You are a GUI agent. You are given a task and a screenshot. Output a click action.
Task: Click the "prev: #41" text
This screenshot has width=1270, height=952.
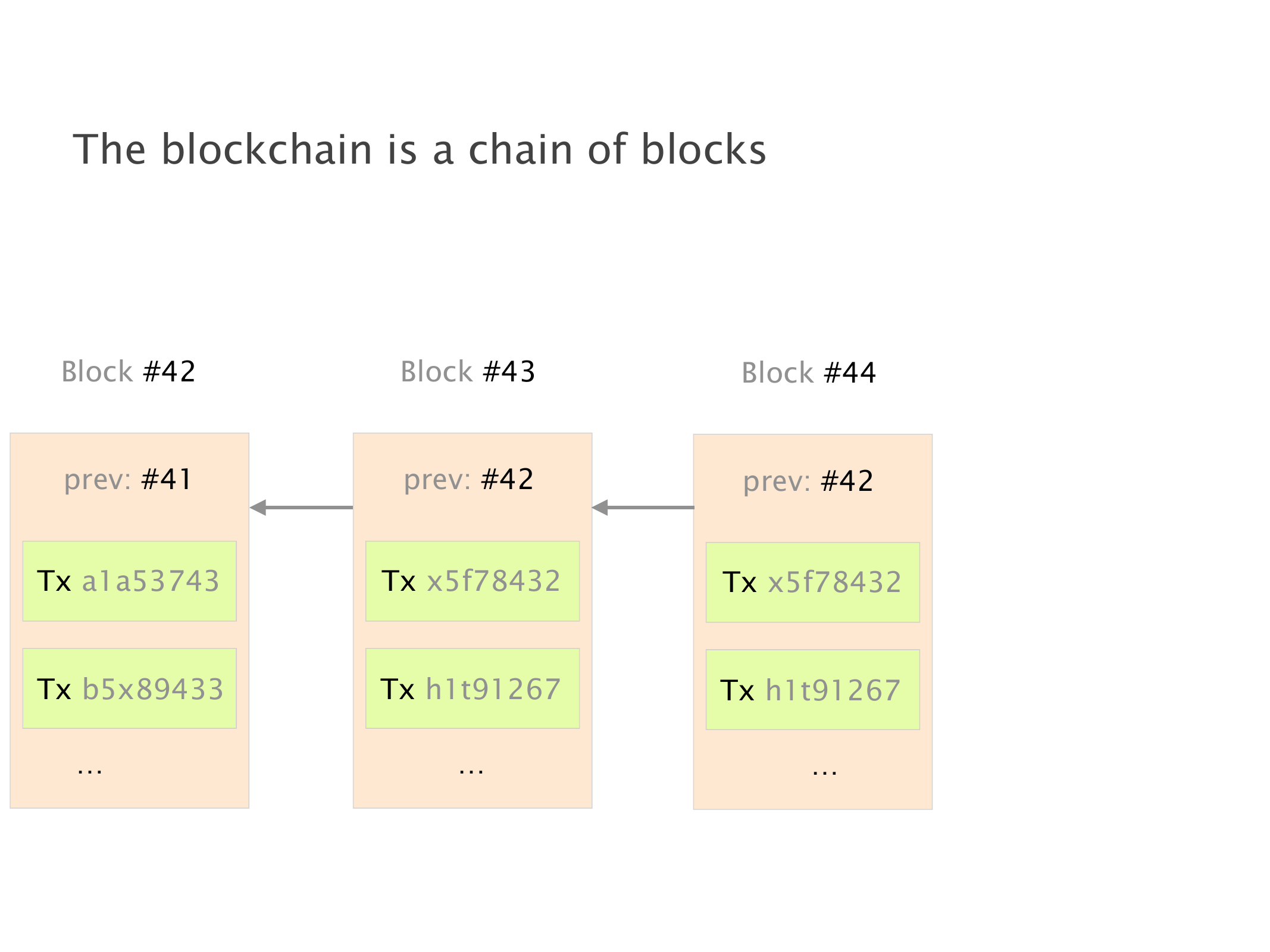point(128,480)
